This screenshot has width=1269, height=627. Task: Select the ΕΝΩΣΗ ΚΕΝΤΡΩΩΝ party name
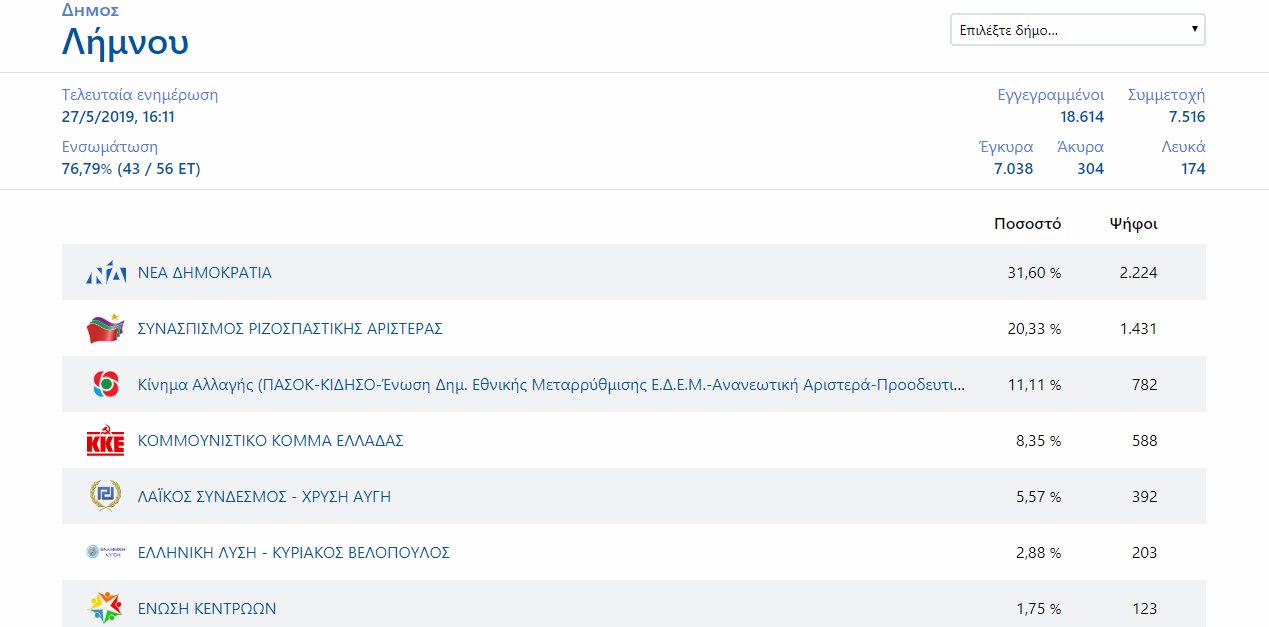click(x=207, y=609)
